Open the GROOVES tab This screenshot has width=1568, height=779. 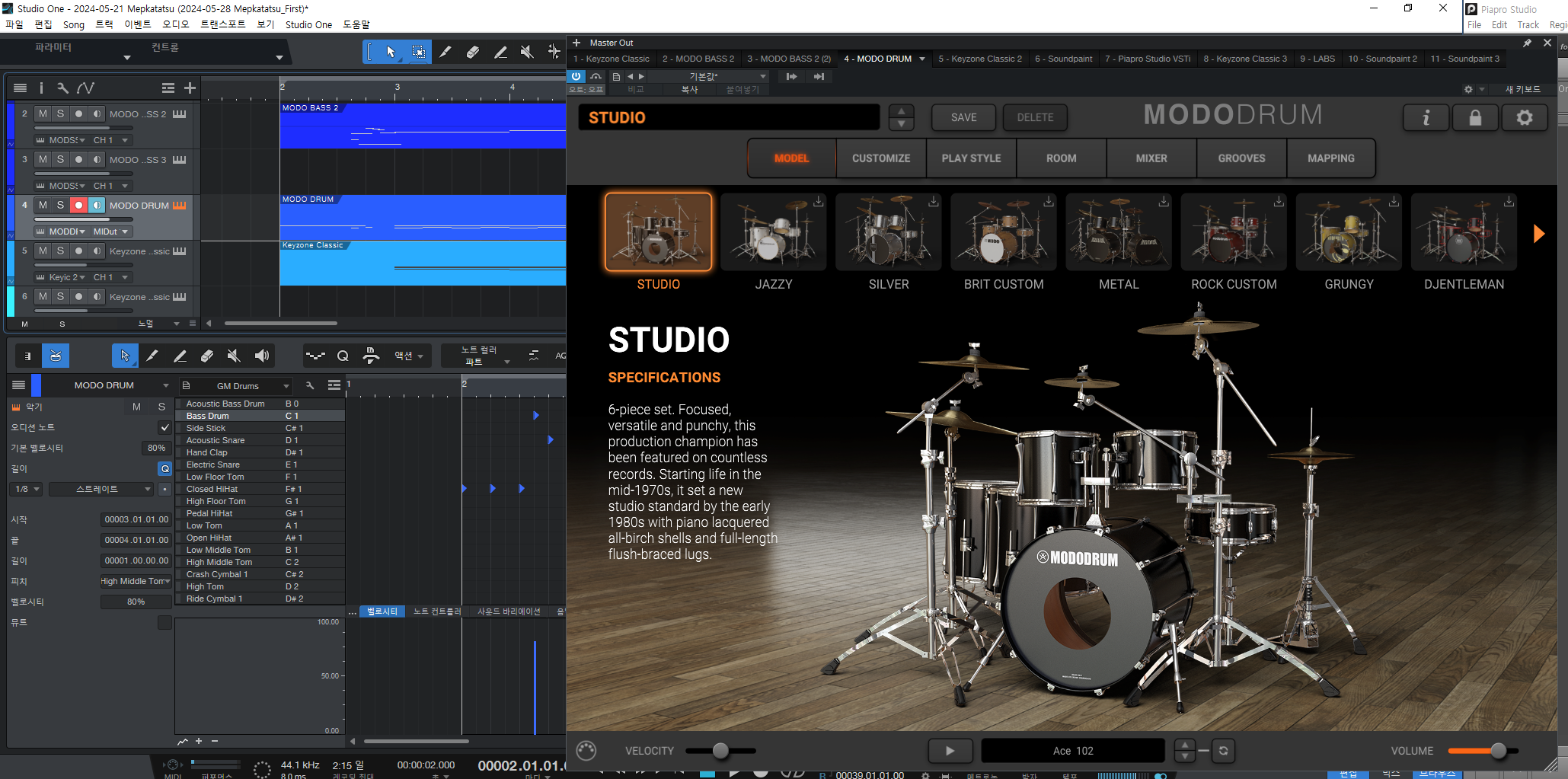point(1241,158)
